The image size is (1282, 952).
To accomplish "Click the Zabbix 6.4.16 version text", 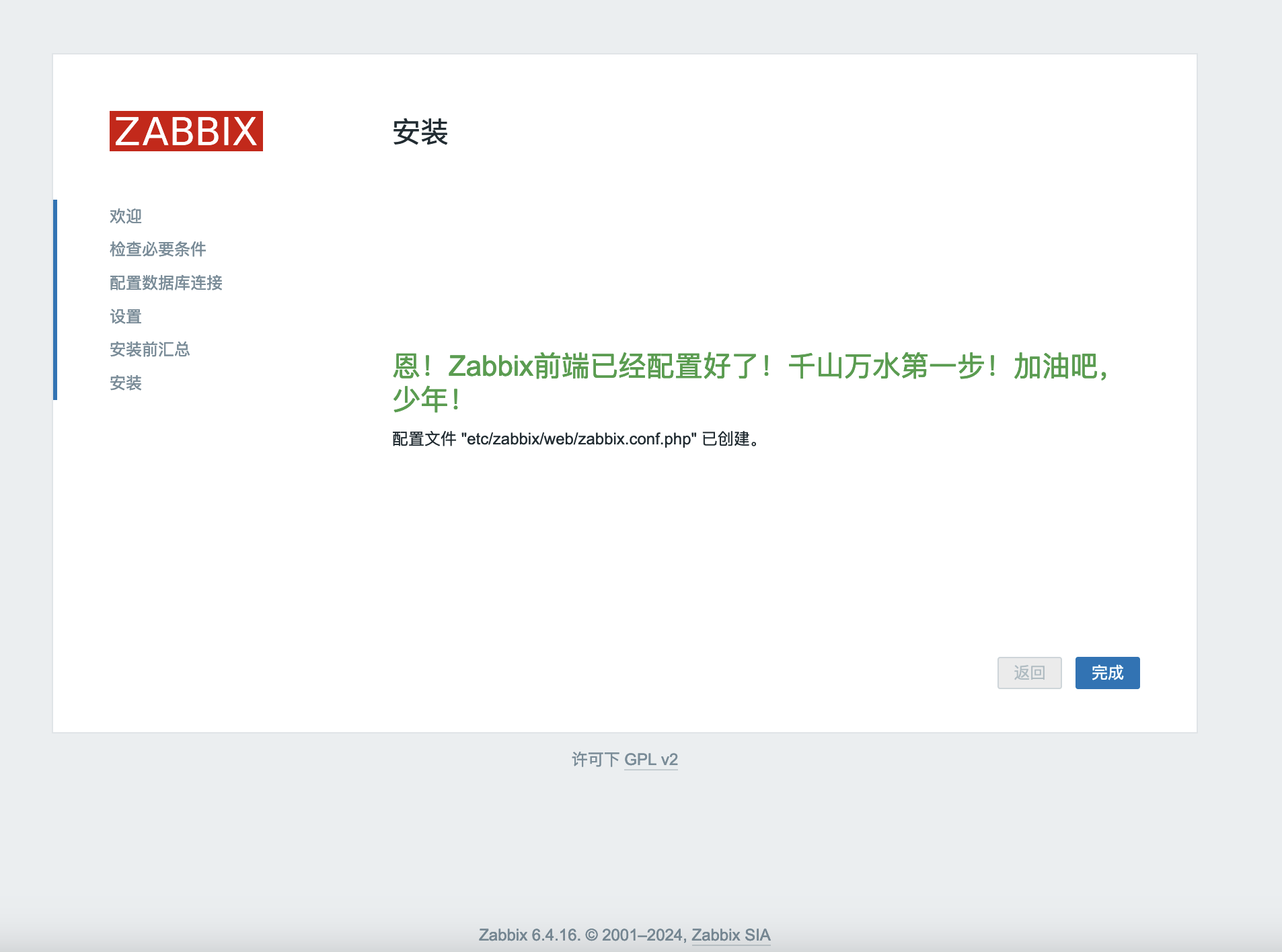I will pyautogui.click(x=529, y=935).
